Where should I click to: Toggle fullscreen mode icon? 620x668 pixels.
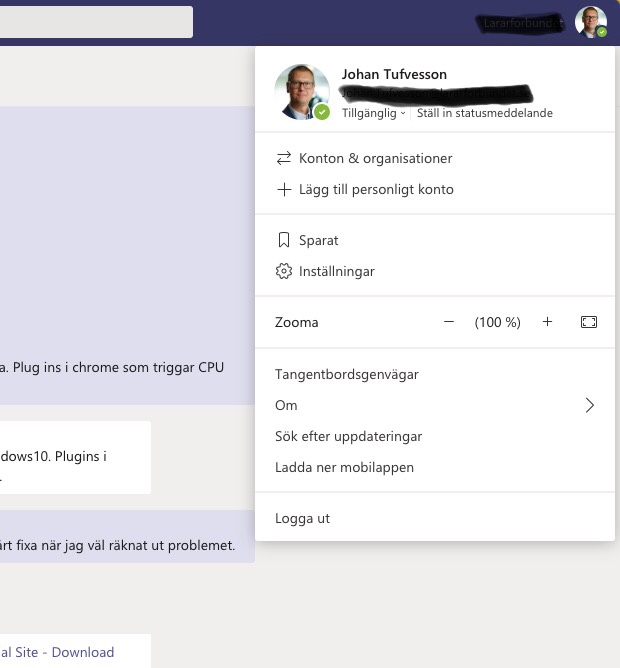click(x=589, y=322)
